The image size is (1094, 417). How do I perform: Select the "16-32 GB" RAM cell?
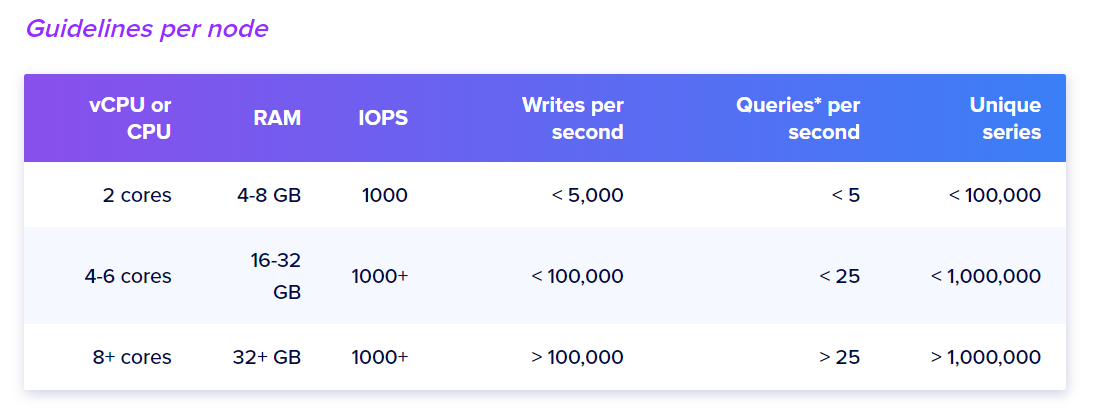(275, 276)
